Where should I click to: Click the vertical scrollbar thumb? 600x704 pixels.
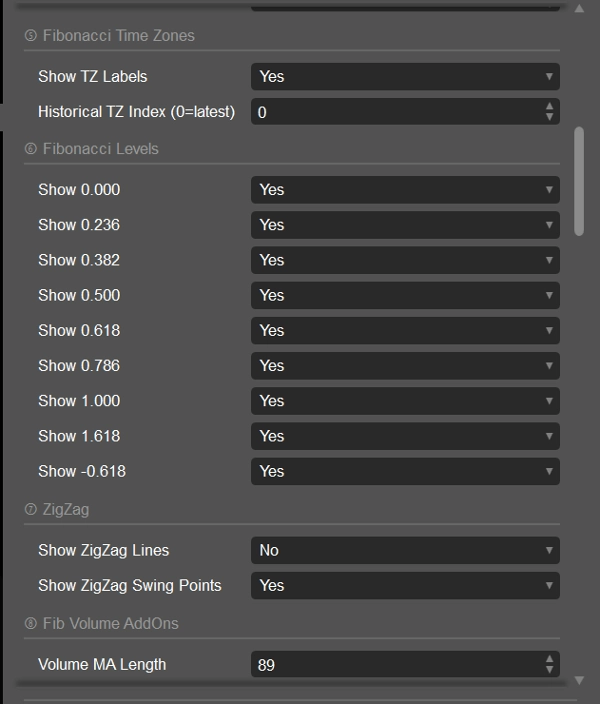click(579, 181)
